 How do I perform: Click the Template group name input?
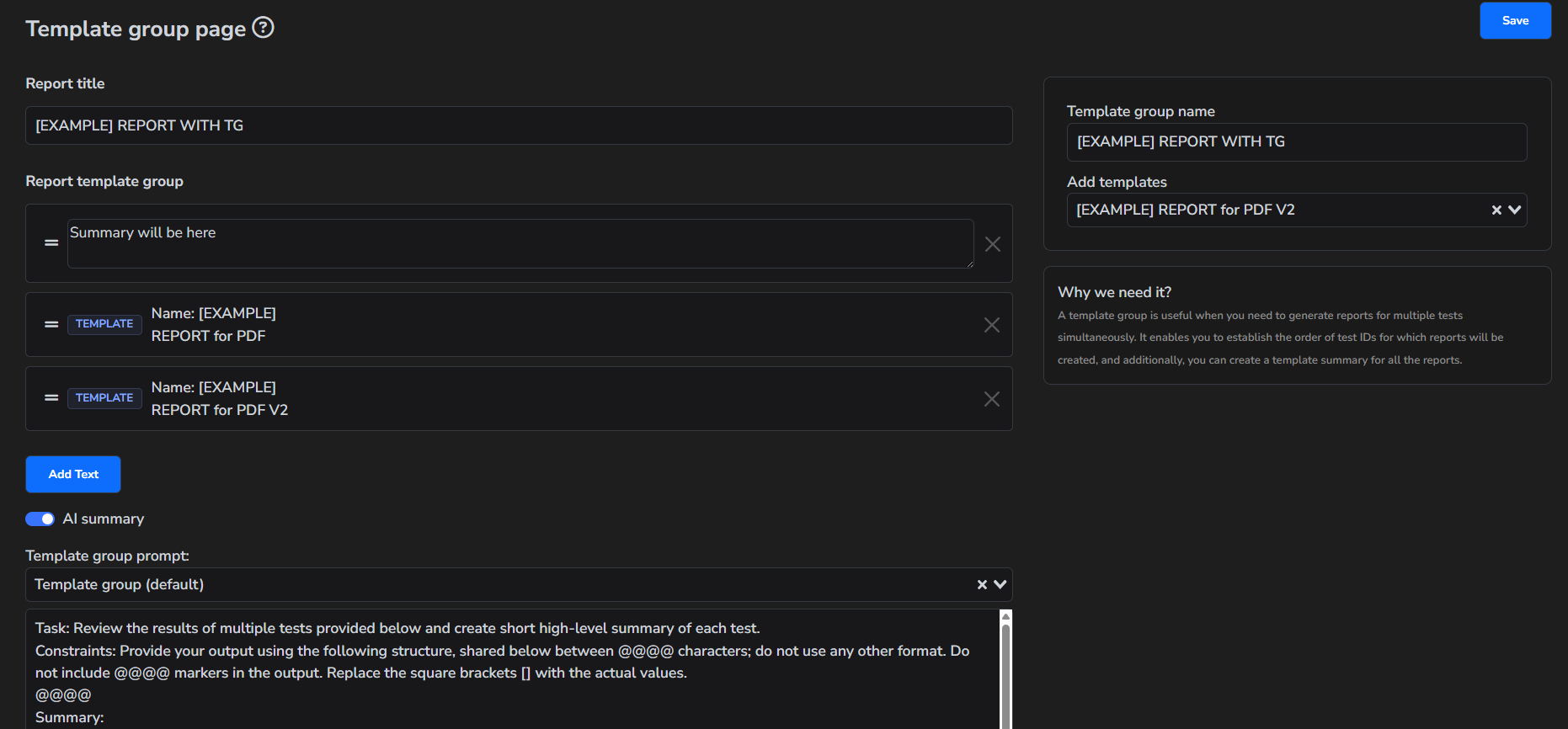tap(1296, 142)
